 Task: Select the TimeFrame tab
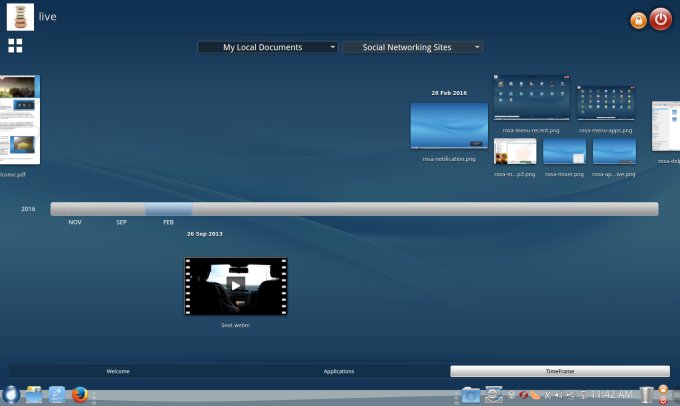(559, 371)
